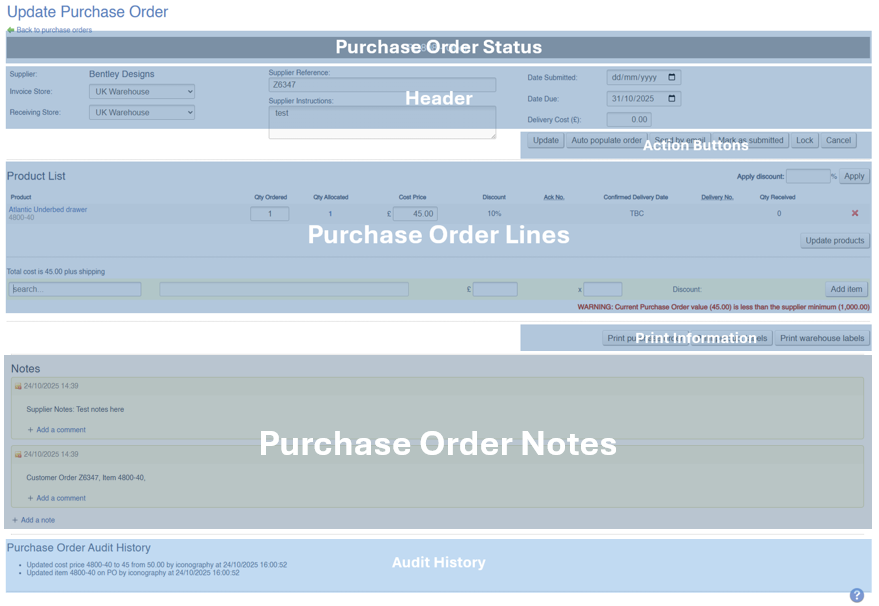Click the '+ Add a note' link
The width and height of the screenshot is (879, 606).
tap(37, 520)
